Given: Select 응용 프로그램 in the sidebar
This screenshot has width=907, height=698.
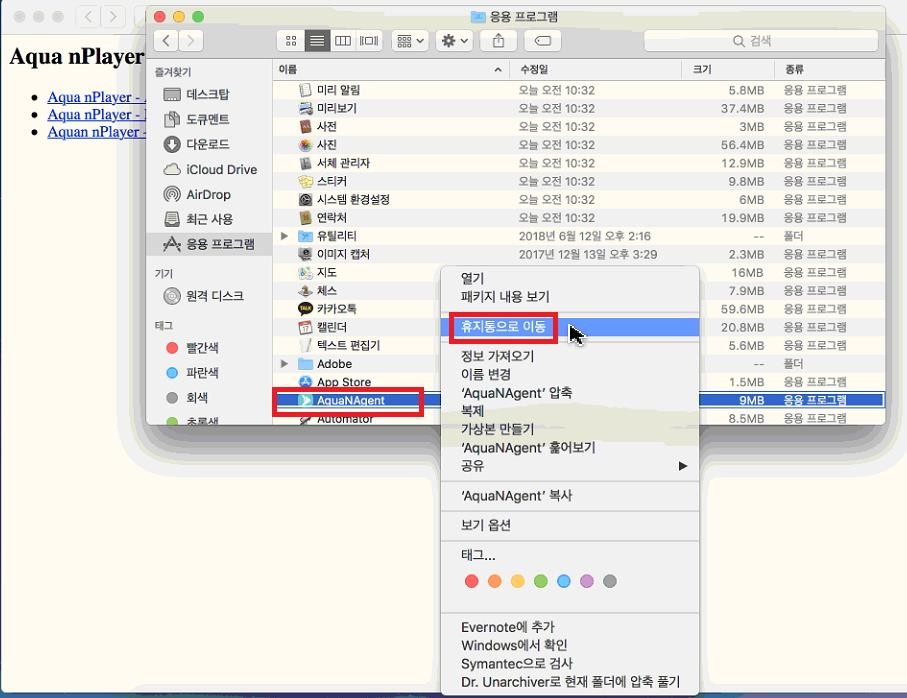Looking at the screenshot, I should tap(209, 244).
